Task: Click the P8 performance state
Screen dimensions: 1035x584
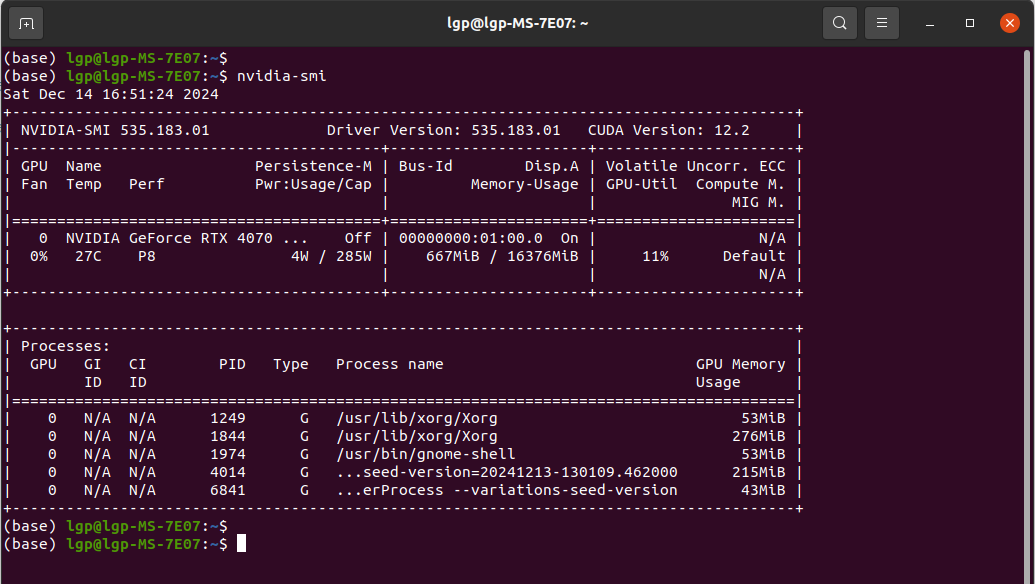Action: point(147,257)
